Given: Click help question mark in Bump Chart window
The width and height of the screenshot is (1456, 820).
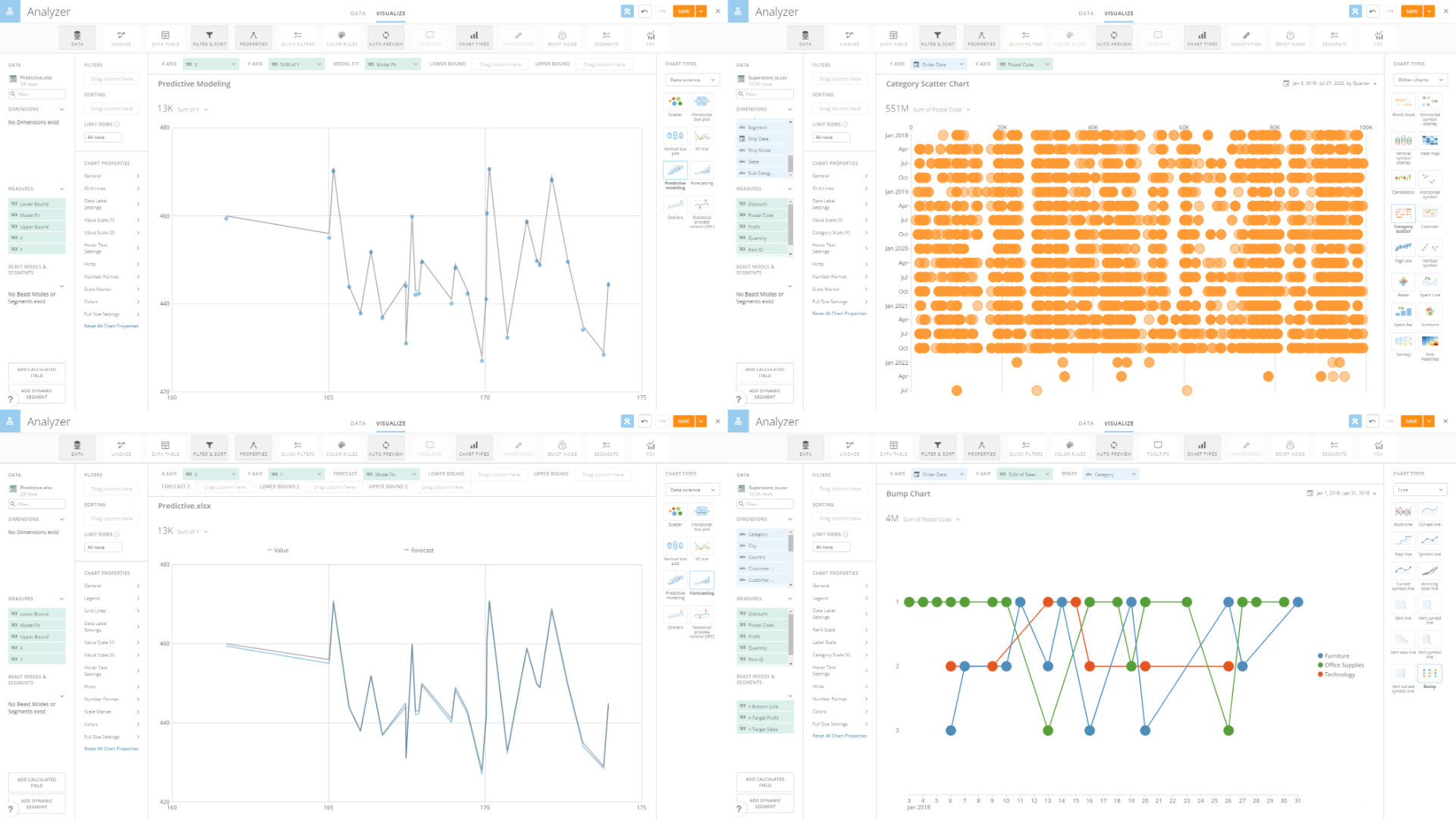Looking at the screenshot, I should tap(739, 809).
